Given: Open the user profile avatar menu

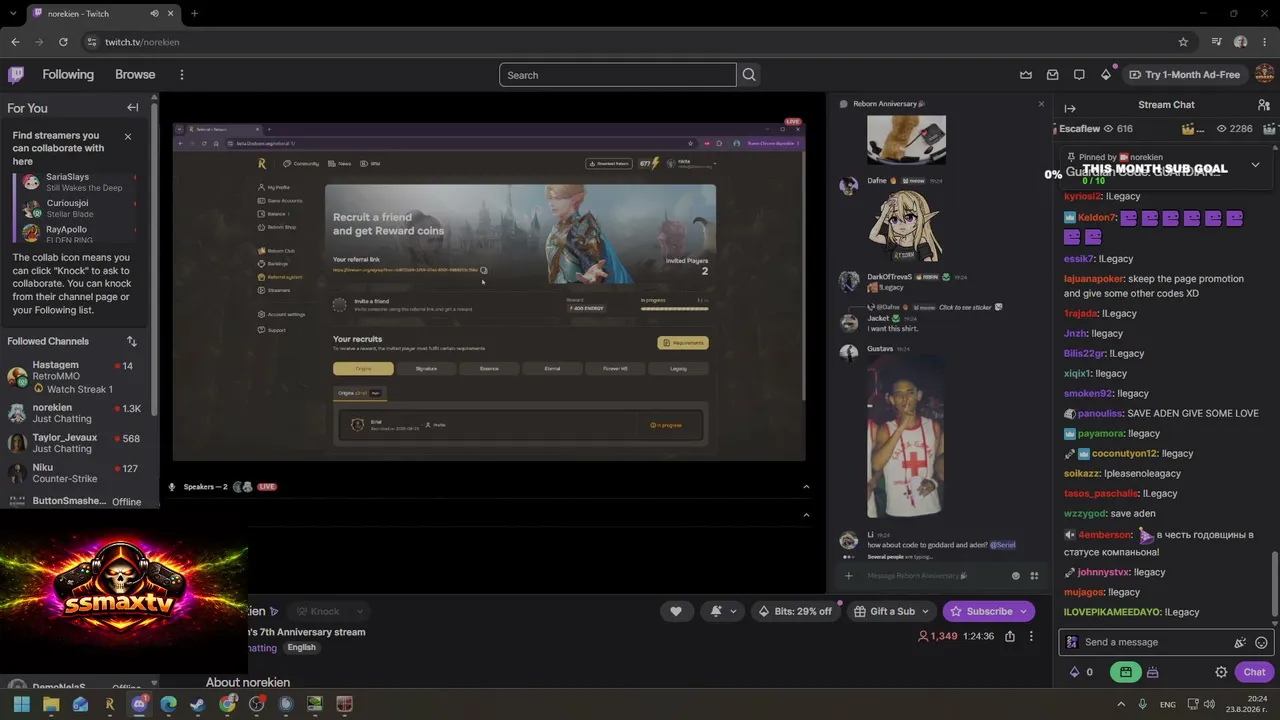Looking at the screenshot, I should coord(1265,74).
